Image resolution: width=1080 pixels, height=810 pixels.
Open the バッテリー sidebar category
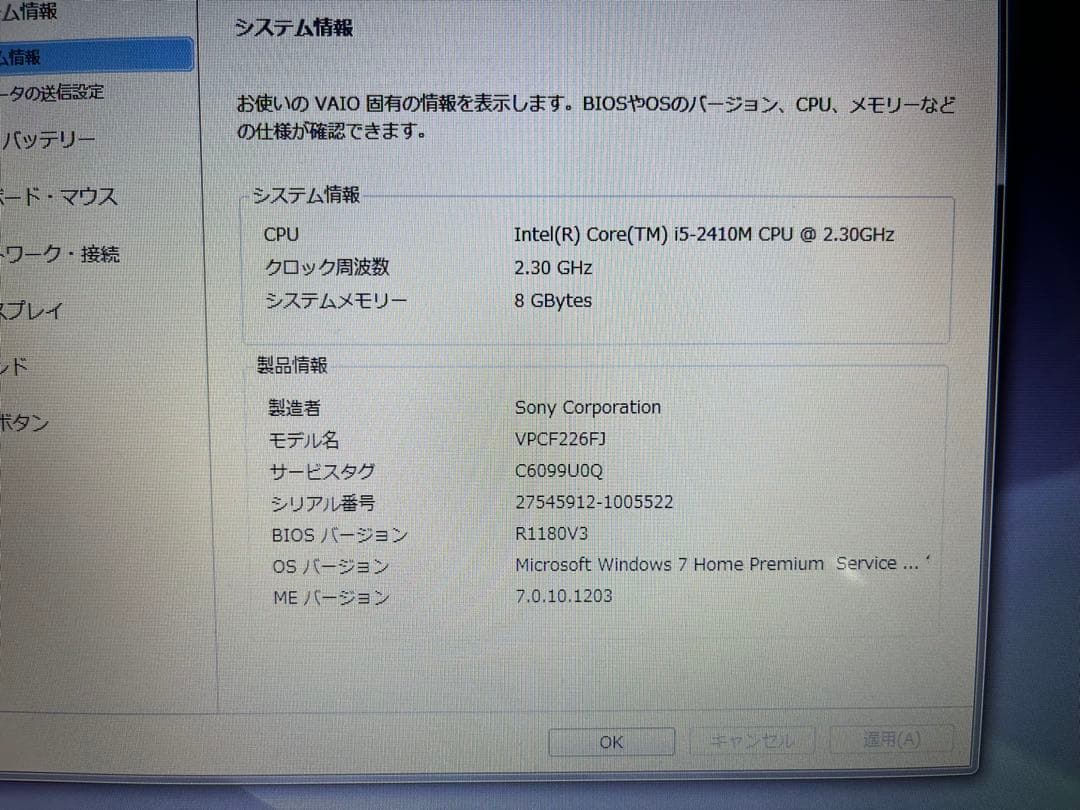tap(48, 140)
